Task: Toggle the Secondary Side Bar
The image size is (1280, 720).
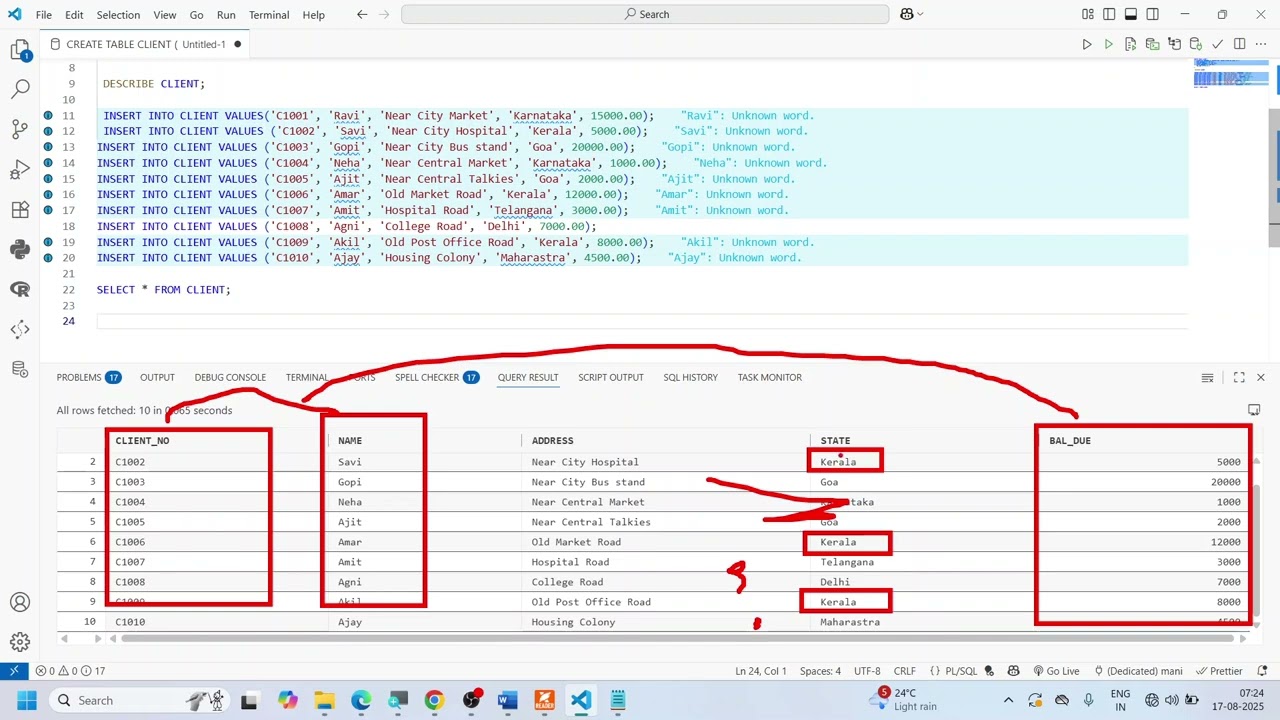Action: click(1153, 14)
